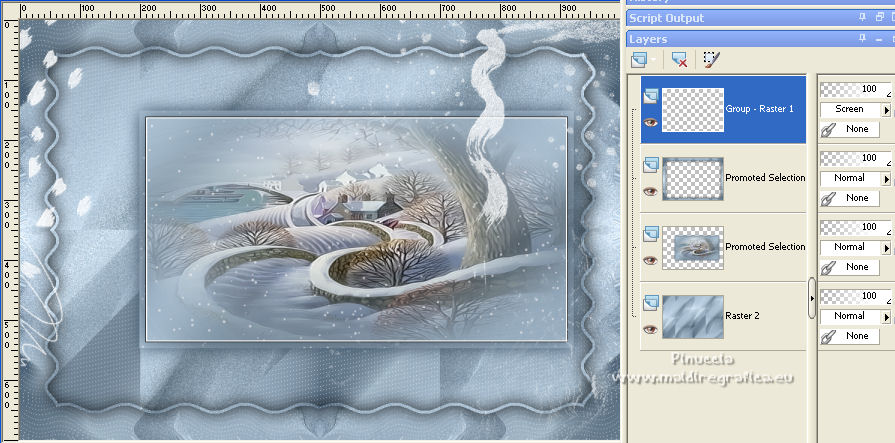Click the landscape thumbnail of Promoted Selection layer

pyautogui.click(x=693, y=248)
